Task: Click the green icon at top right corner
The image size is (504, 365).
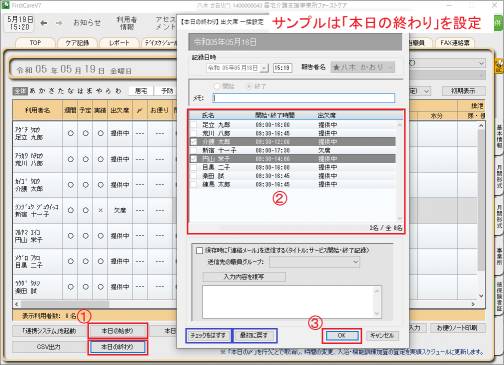Action: coord(499,23)
